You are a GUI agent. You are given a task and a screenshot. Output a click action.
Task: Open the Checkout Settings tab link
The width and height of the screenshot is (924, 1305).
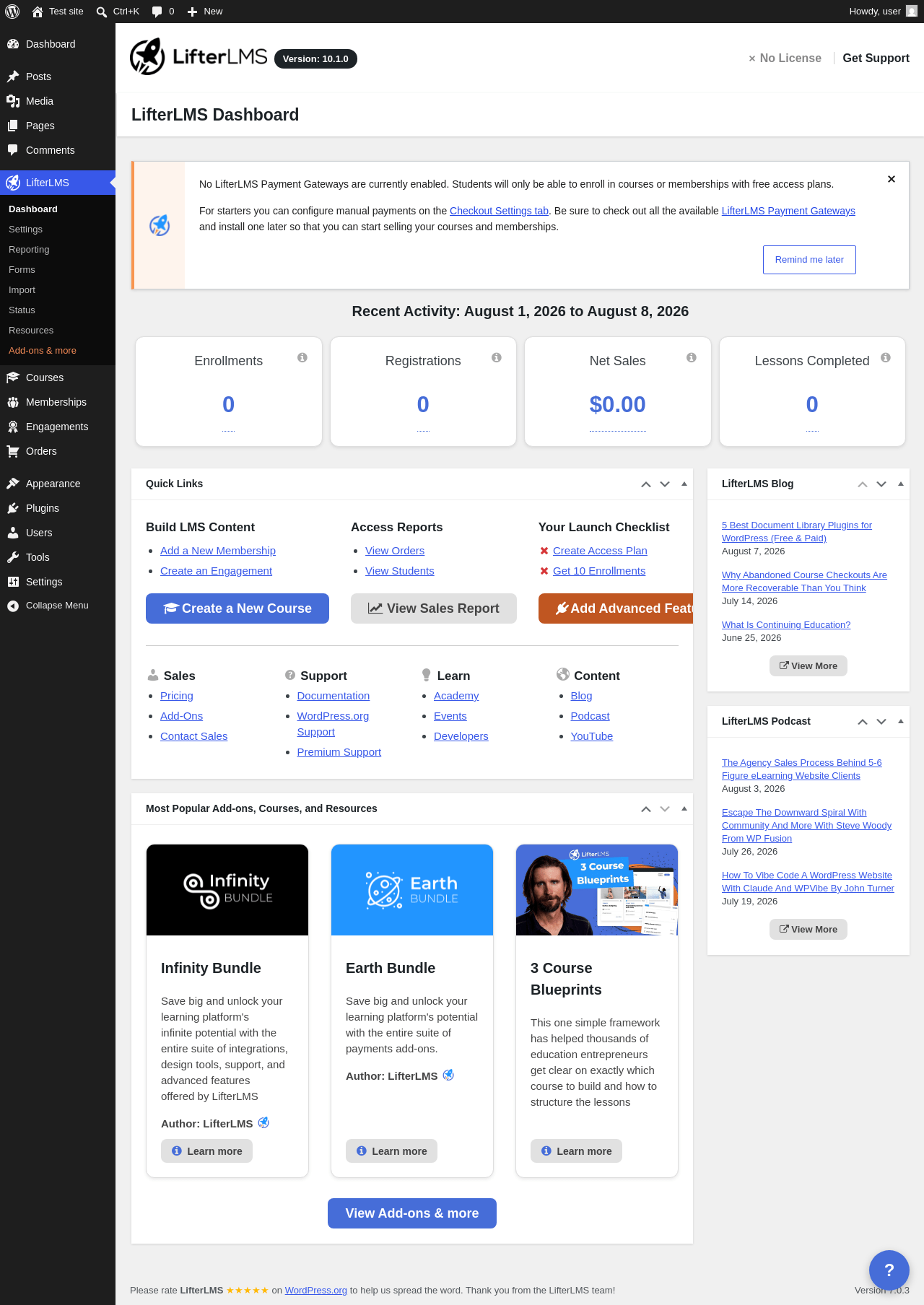[x=500, y=211]
